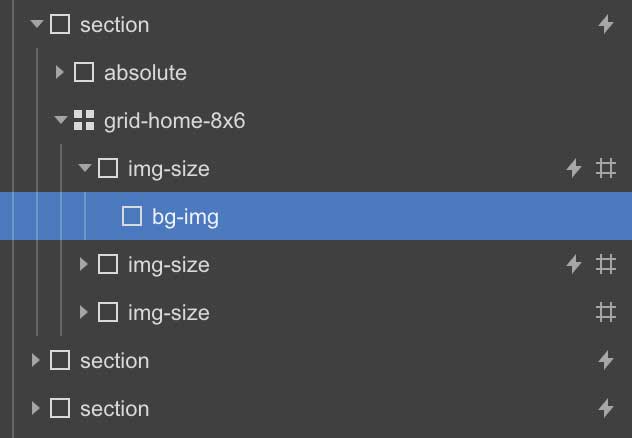Screen dimensions: 632x438
Task: Expand the second img-size element
Action: tap(83, 264)
